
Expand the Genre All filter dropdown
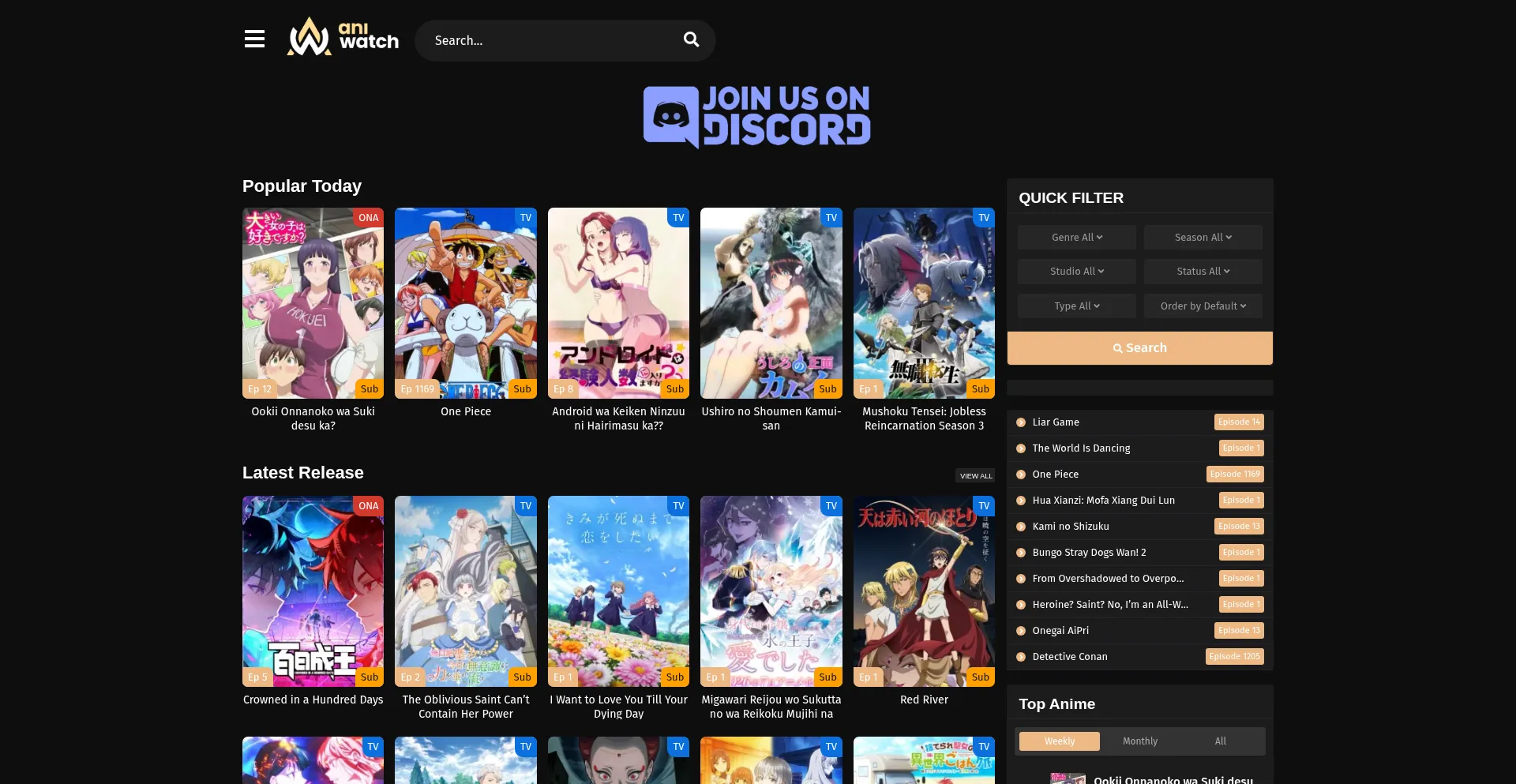(x=1077, y=238)
